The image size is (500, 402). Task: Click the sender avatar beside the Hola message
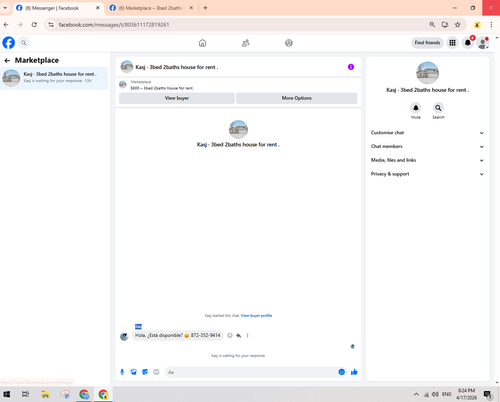124,336
